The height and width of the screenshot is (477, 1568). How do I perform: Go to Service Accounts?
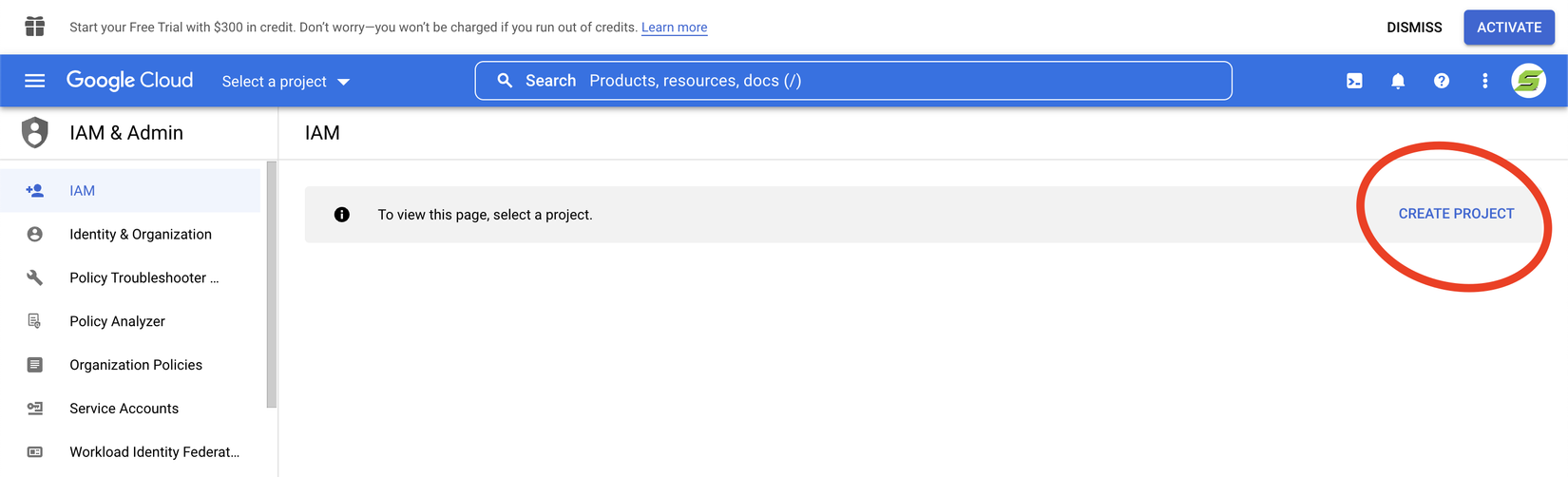[124, 409]
